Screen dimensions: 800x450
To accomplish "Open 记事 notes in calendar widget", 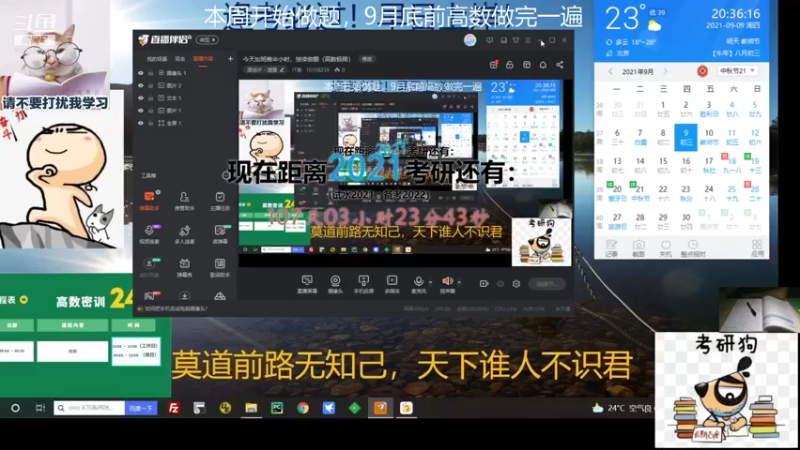I will pos(611,248).
